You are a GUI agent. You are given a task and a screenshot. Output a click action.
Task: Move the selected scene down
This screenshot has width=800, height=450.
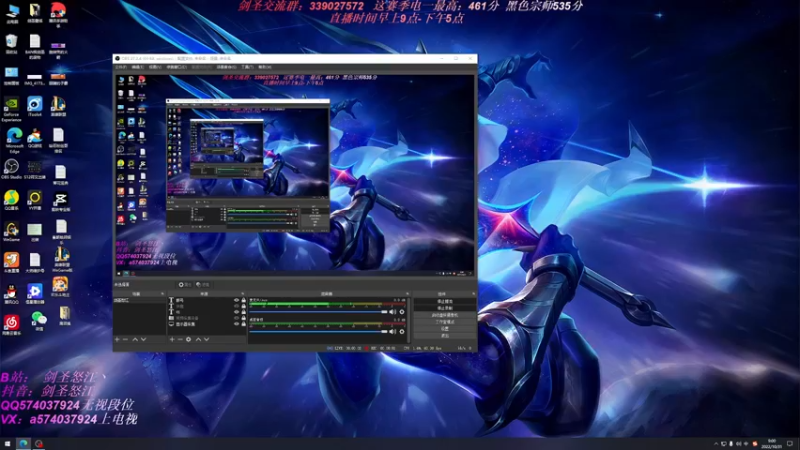pyautogui.click(x=143, y=339)
